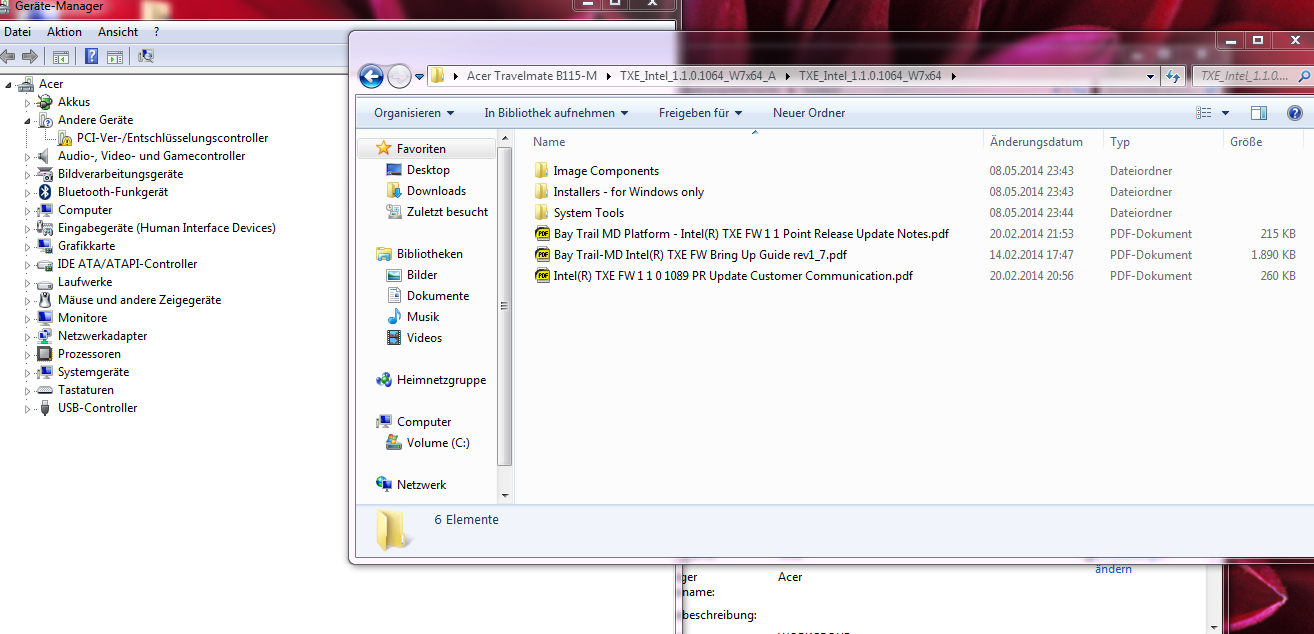Open the Dokumente library

(438, 296)
